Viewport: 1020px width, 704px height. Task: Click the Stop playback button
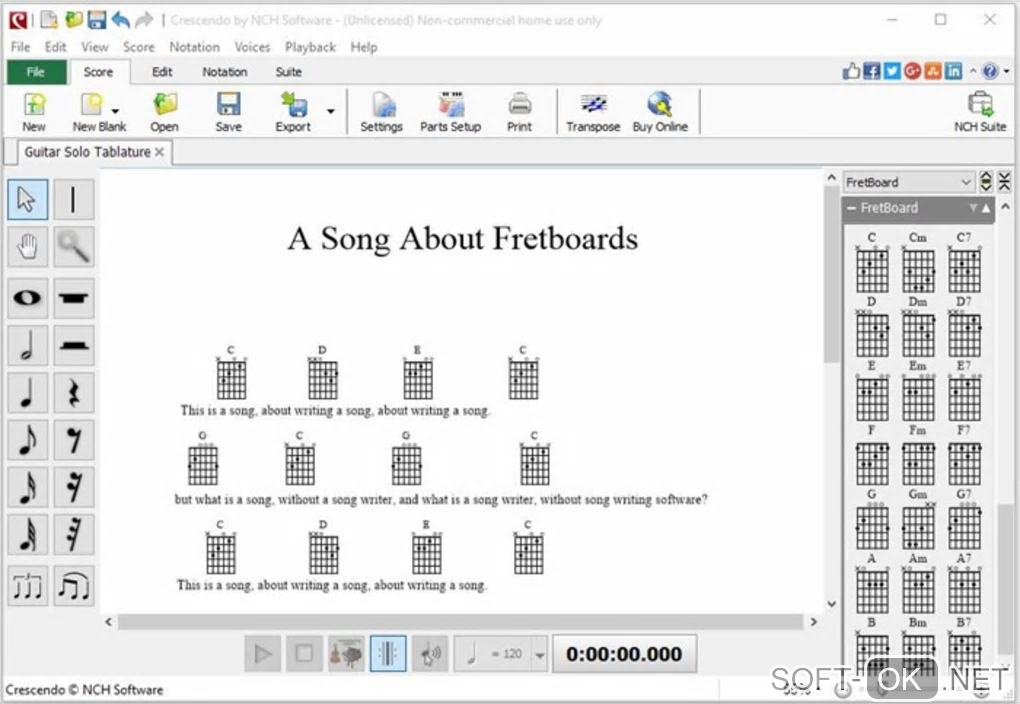pos(304,654)
